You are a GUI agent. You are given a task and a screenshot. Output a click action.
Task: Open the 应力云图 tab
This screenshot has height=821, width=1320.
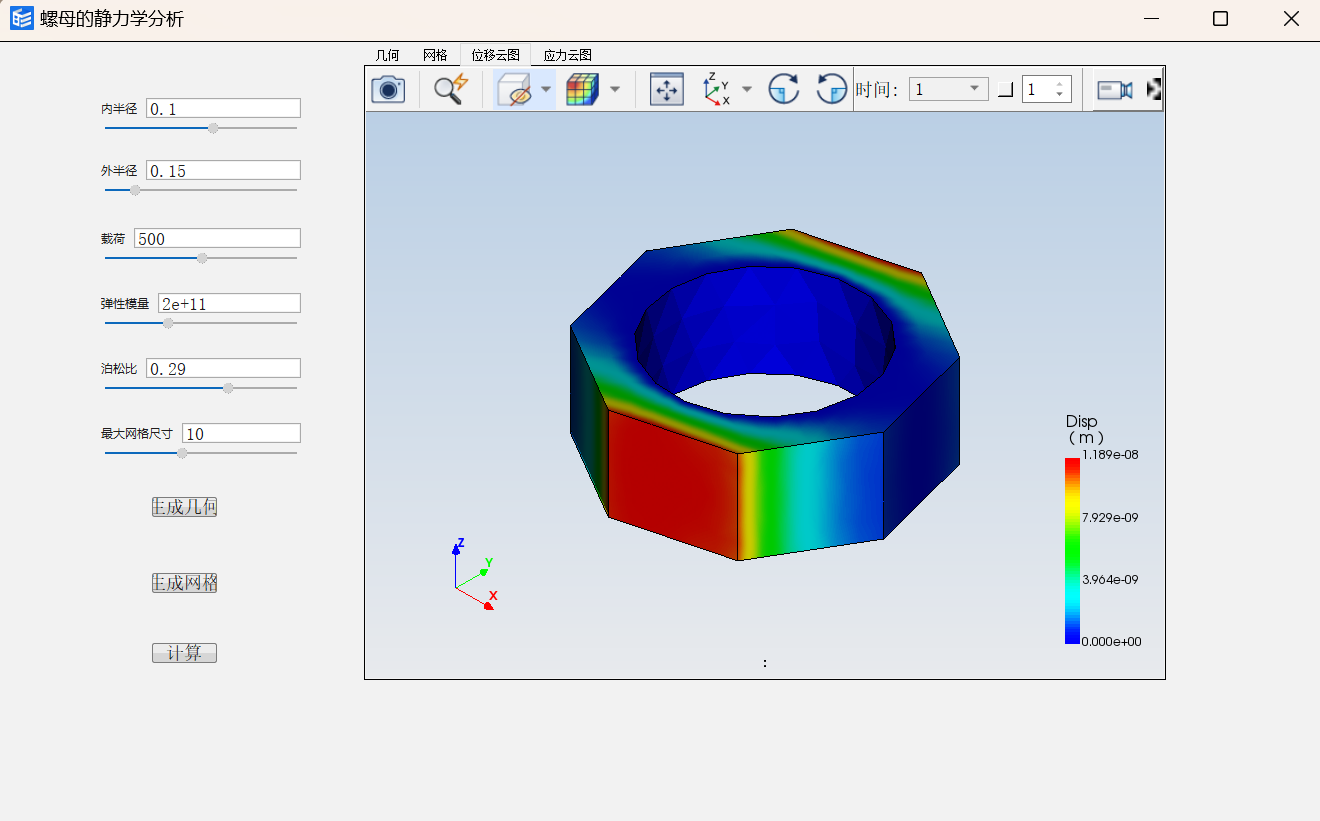tap(567, 55)
